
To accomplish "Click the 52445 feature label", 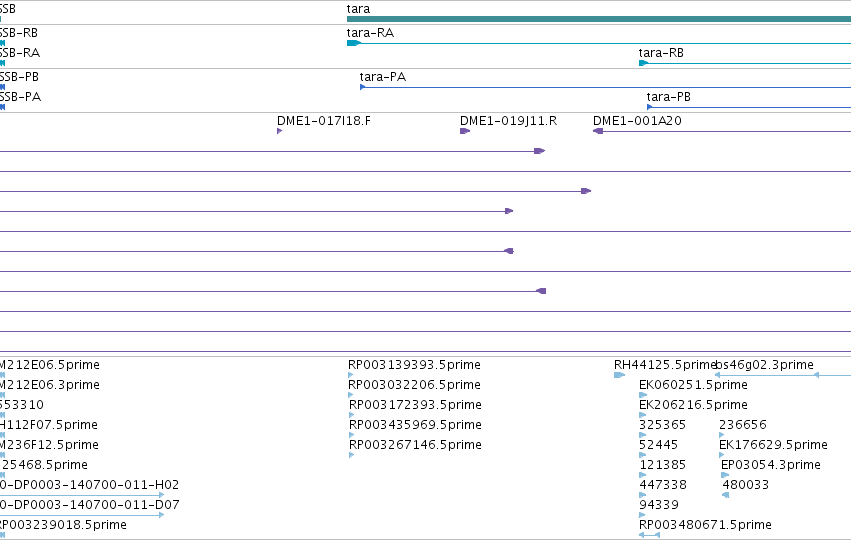I will click(x=658, y=445).
